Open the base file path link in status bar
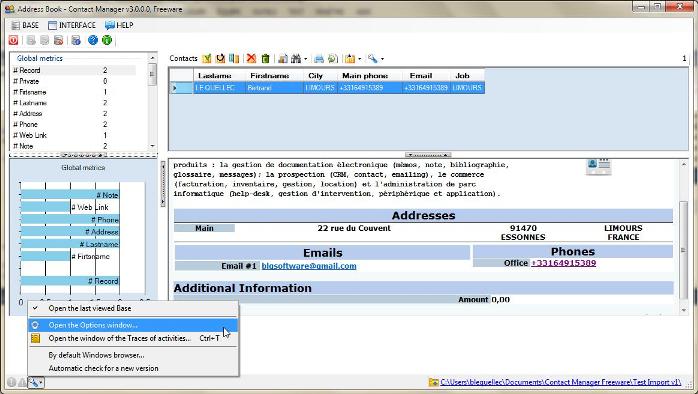698x394 pixels. pos(561,382)
